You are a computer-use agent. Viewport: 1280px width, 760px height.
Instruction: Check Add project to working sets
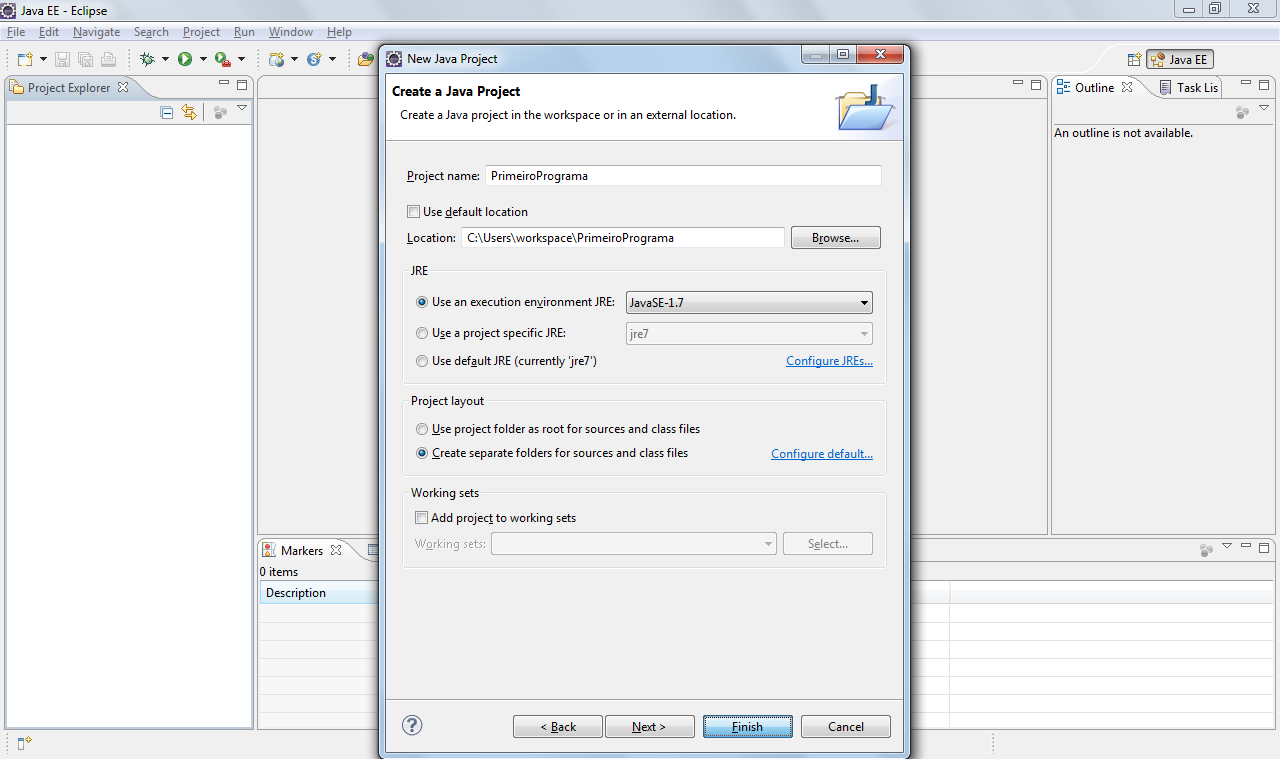[421, 518]
